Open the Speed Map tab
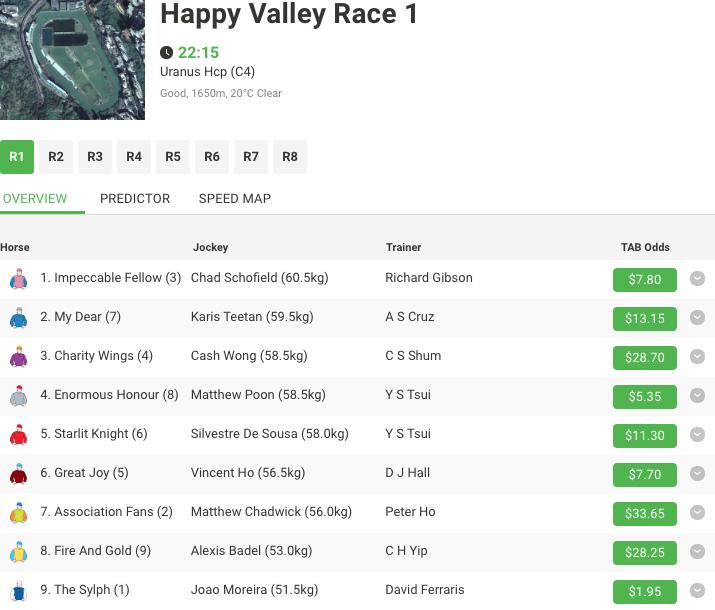 (x=234, y=198)
